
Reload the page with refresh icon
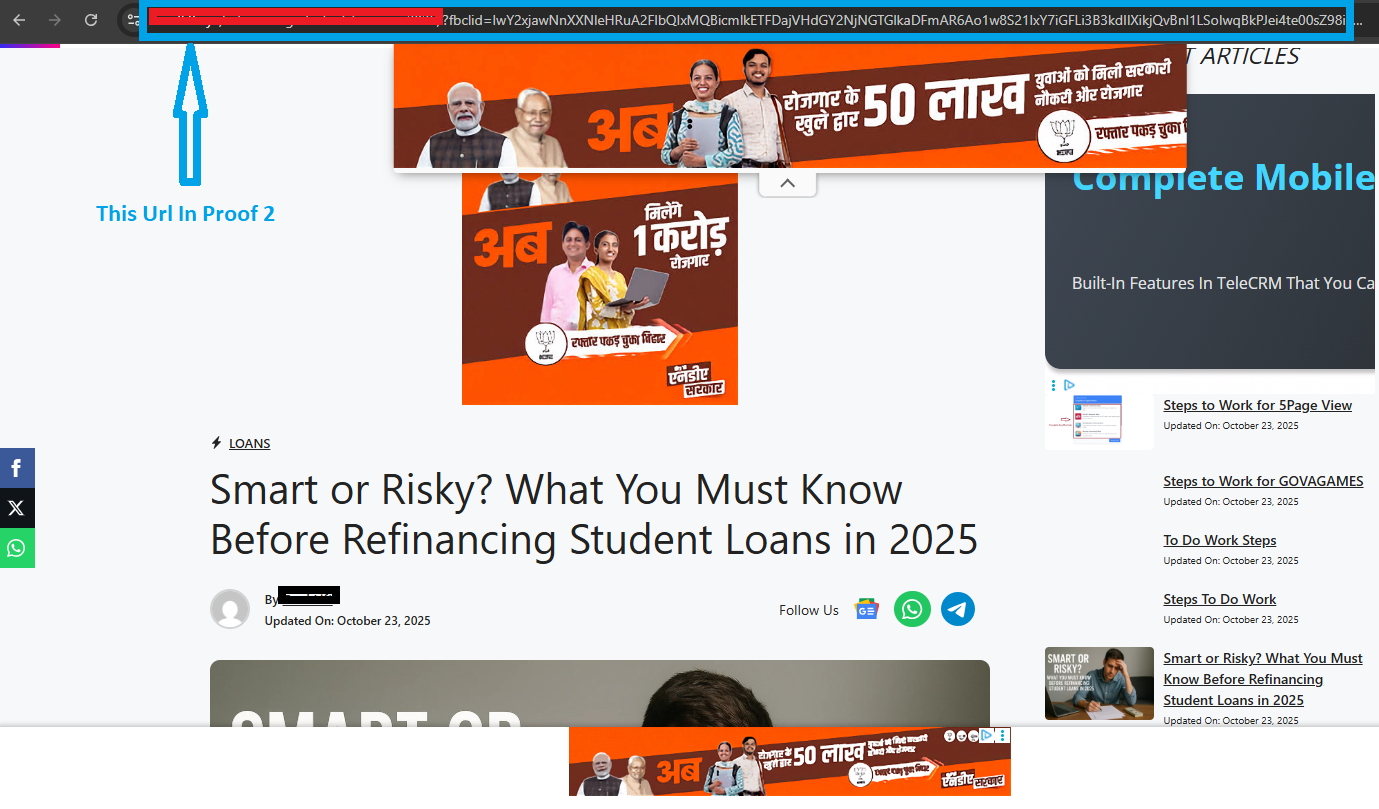tap(91, 20)
